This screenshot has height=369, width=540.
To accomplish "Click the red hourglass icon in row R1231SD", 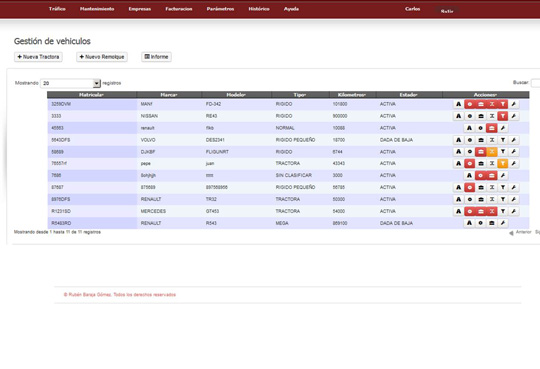I will click(492, 211).
